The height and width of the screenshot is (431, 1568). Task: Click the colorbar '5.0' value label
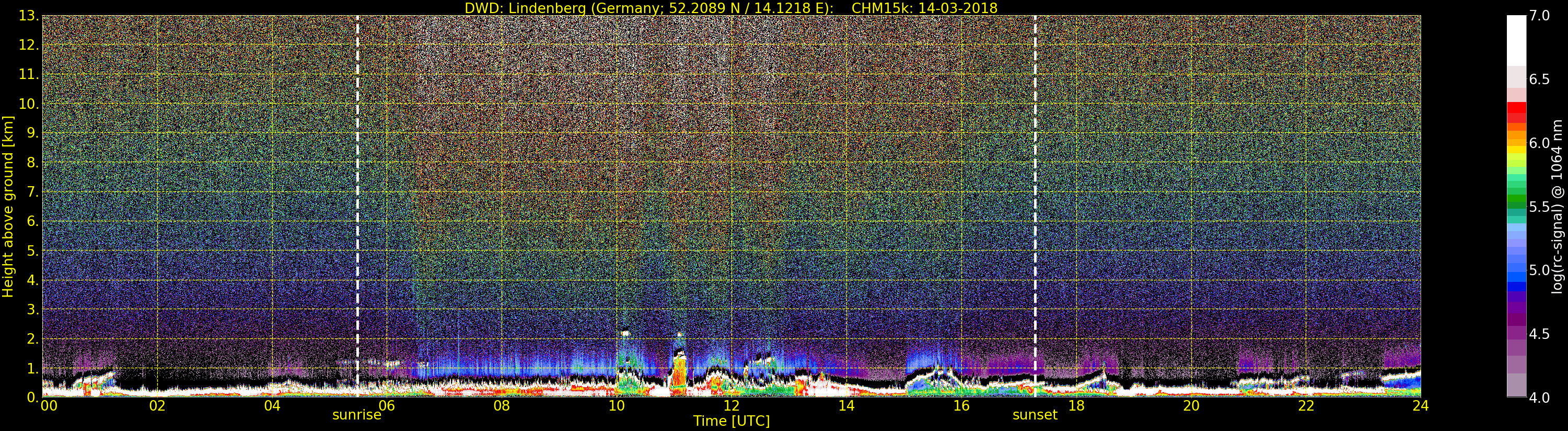coord(1539,270)
